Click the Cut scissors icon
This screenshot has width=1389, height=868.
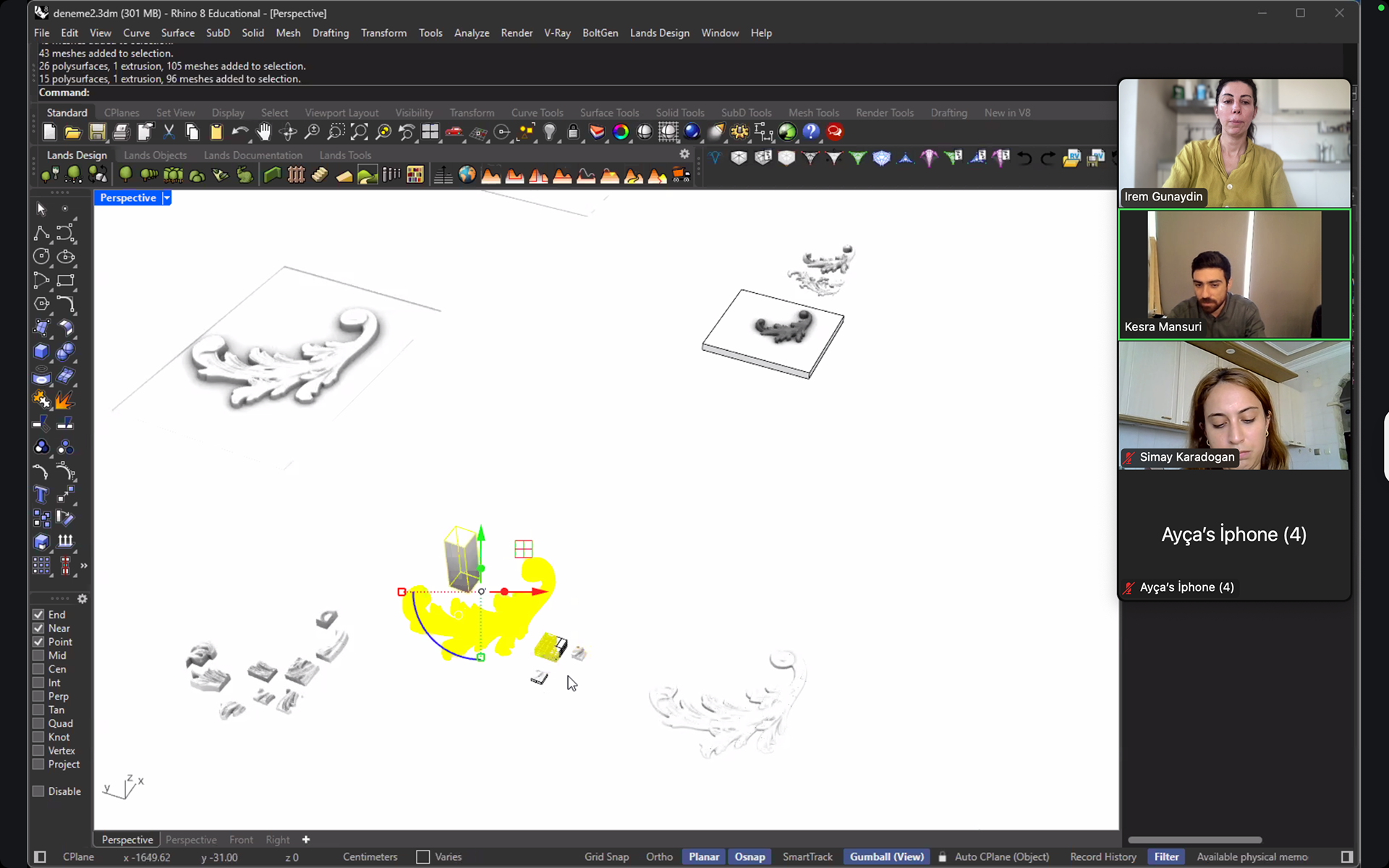(x=169, y=132)
